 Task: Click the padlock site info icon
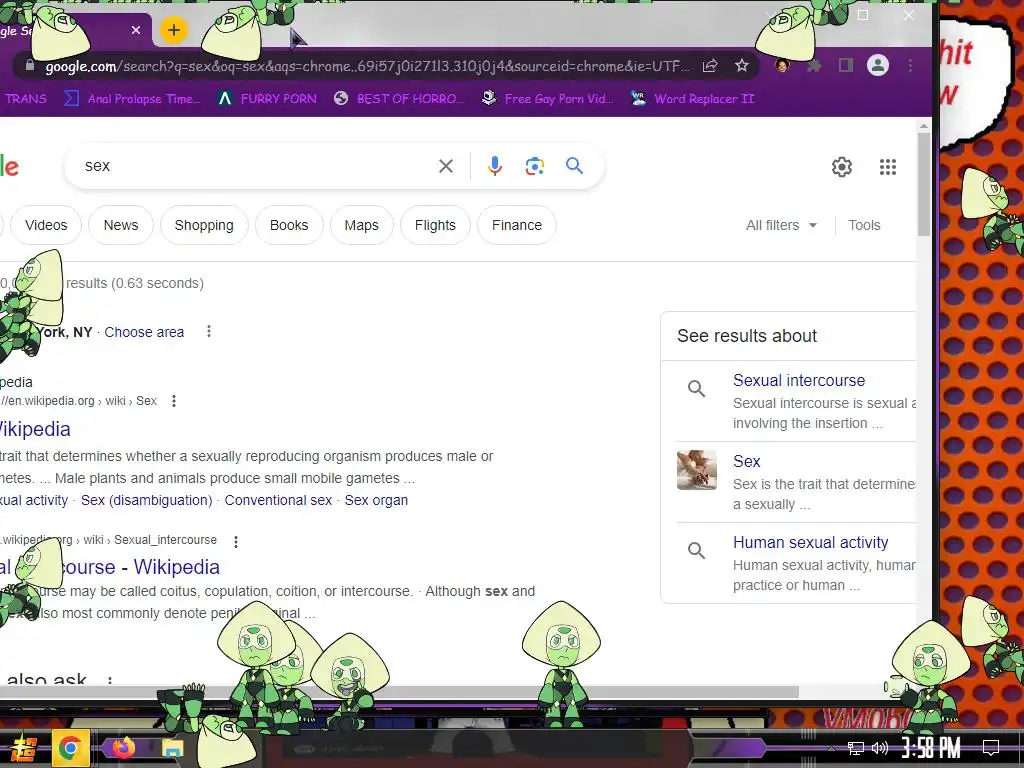(29, 66)
